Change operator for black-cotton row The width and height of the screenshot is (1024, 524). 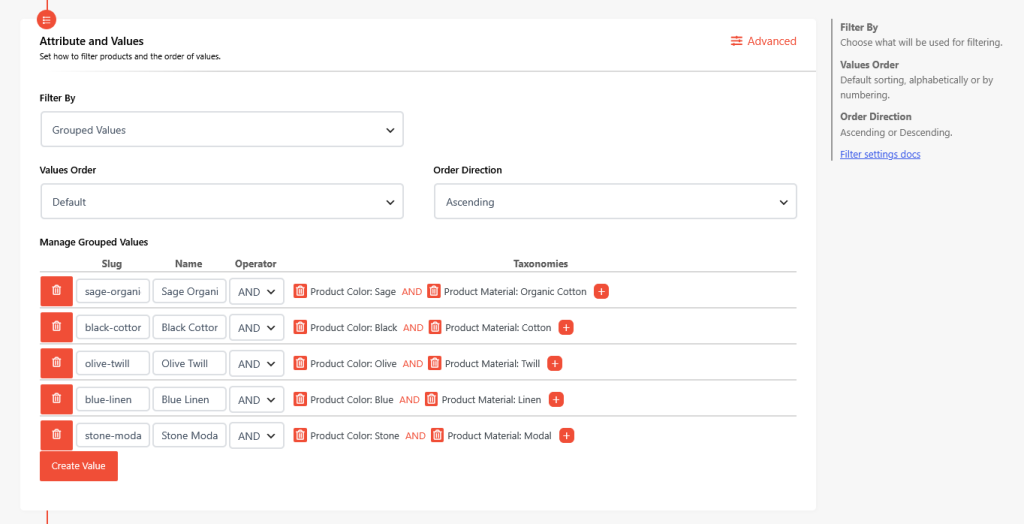click(257, 327)
